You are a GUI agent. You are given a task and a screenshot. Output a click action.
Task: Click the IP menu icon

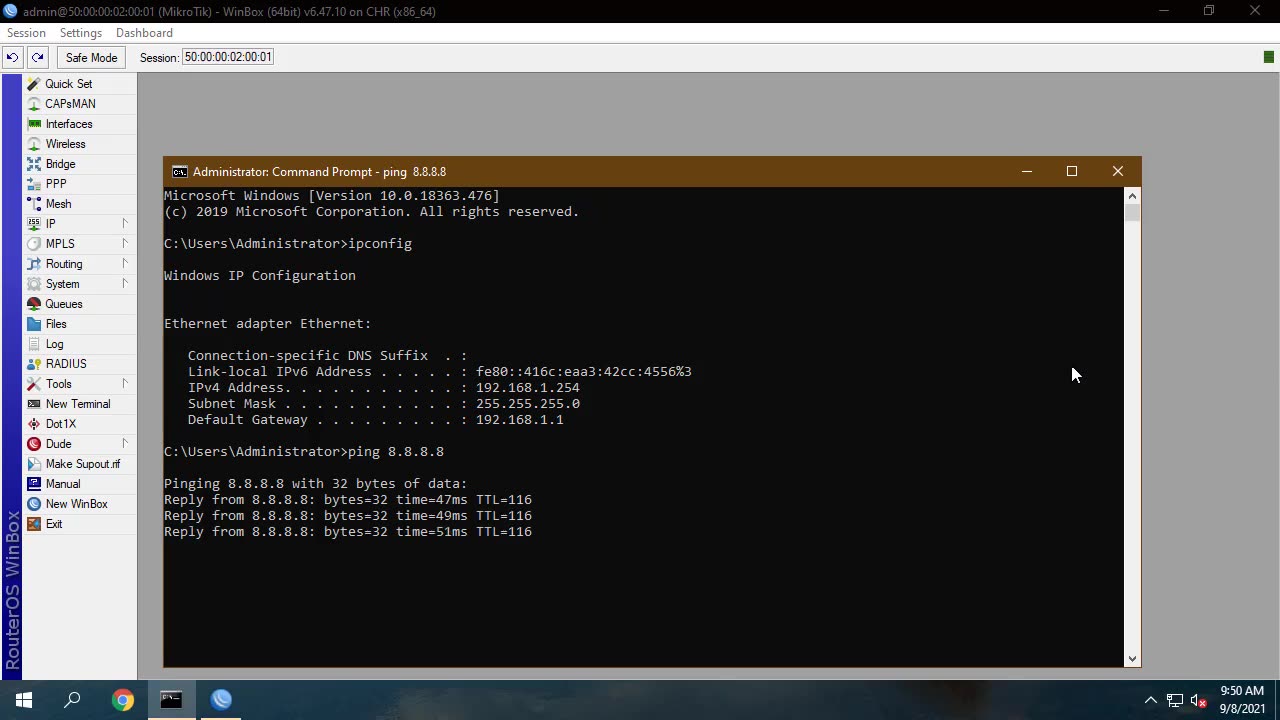coord(34,224)
